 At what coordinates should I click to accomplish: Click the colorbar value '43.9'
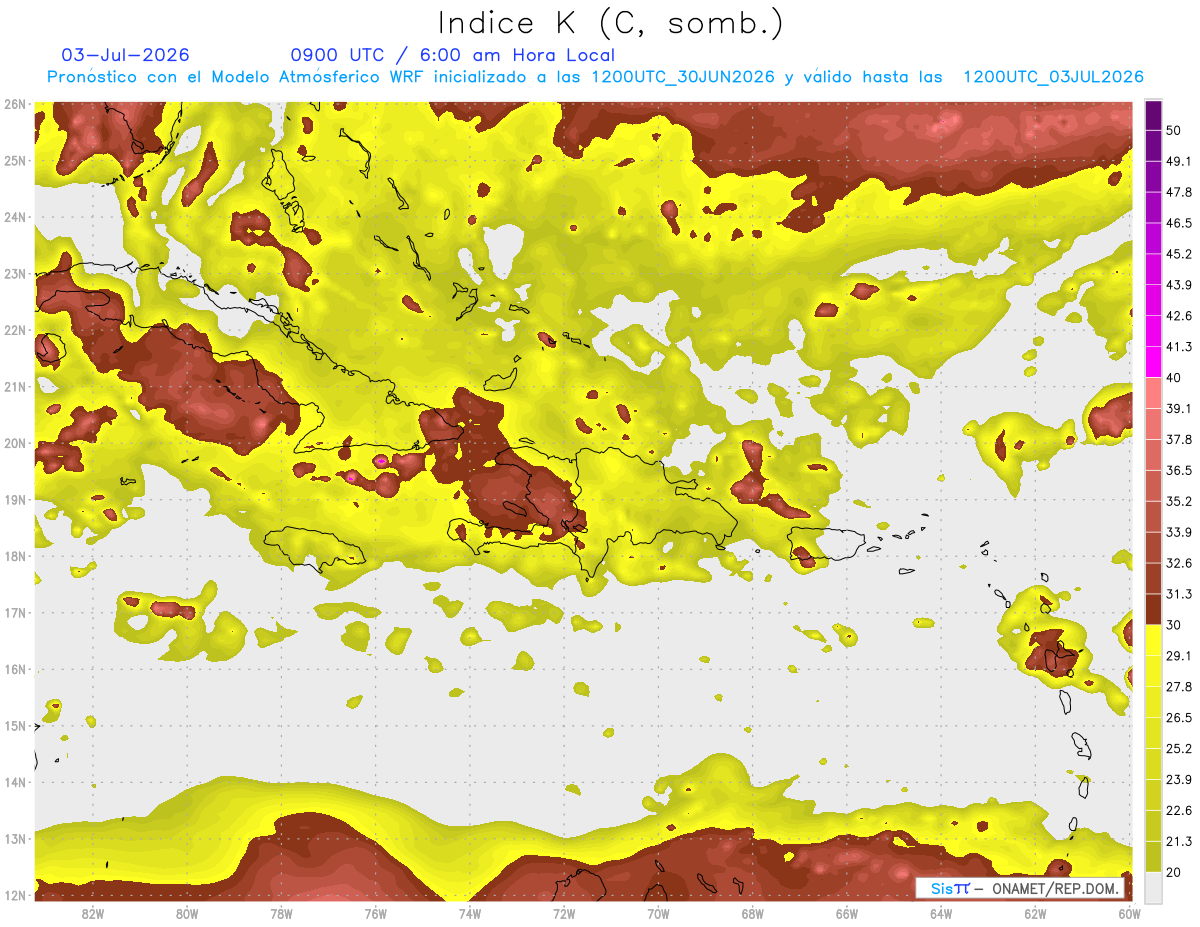pos(1178,285)
